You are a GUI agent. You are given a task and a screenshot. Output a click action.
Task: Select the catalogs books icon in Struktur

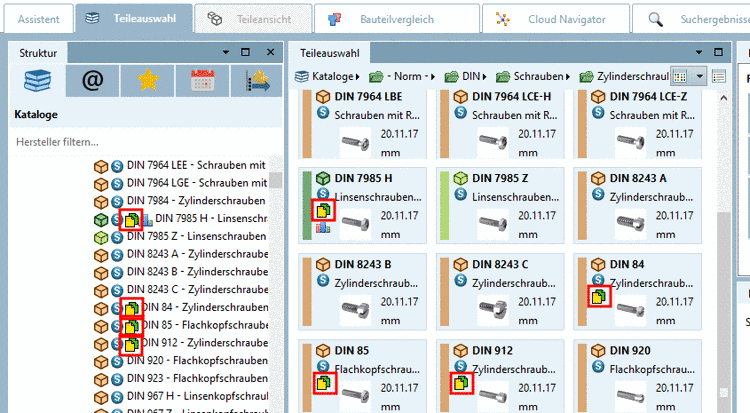click(38, 80)
